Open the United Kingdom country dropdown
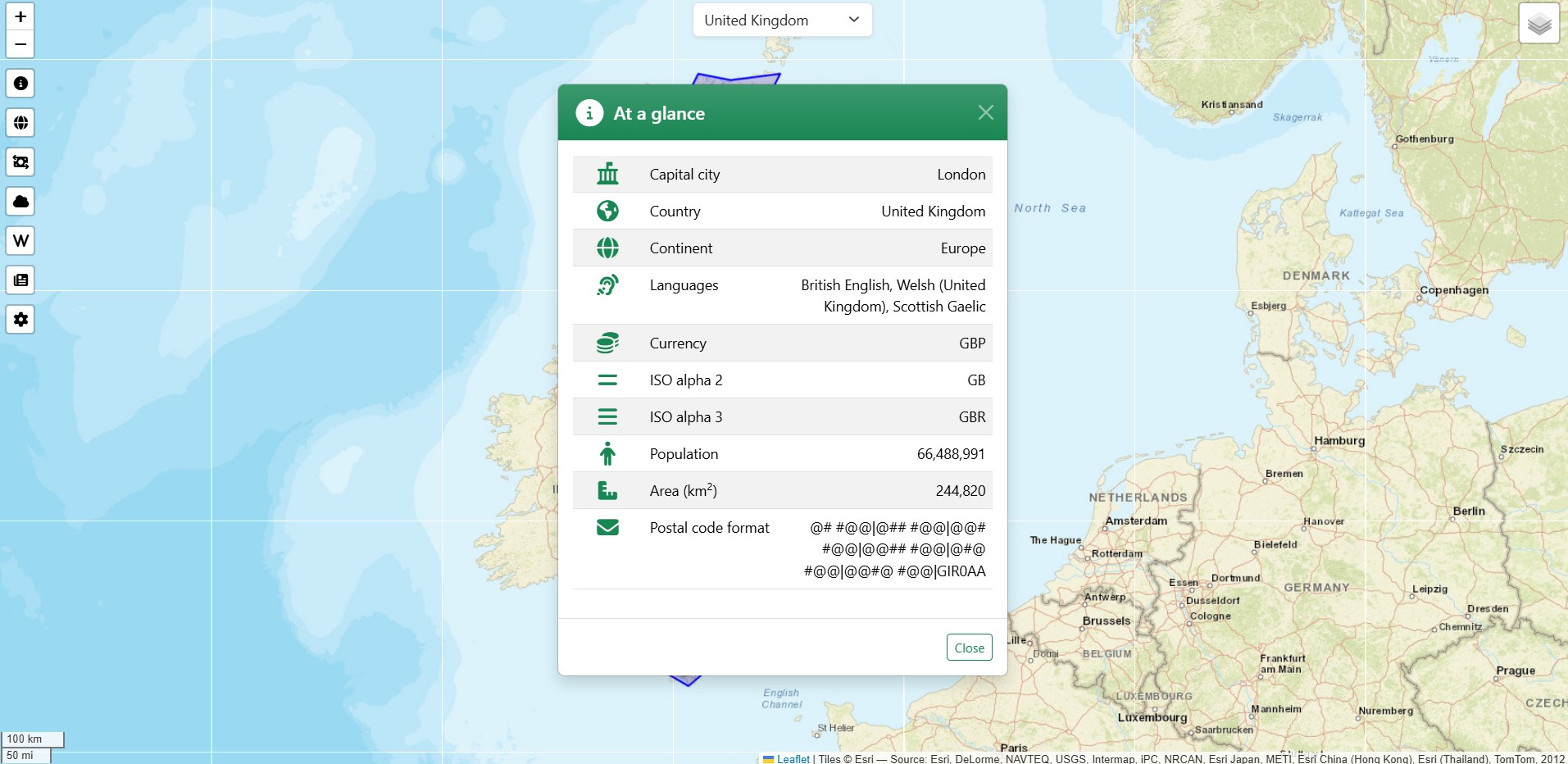This screenshot has height=764, width=1568. click(781, 20)
